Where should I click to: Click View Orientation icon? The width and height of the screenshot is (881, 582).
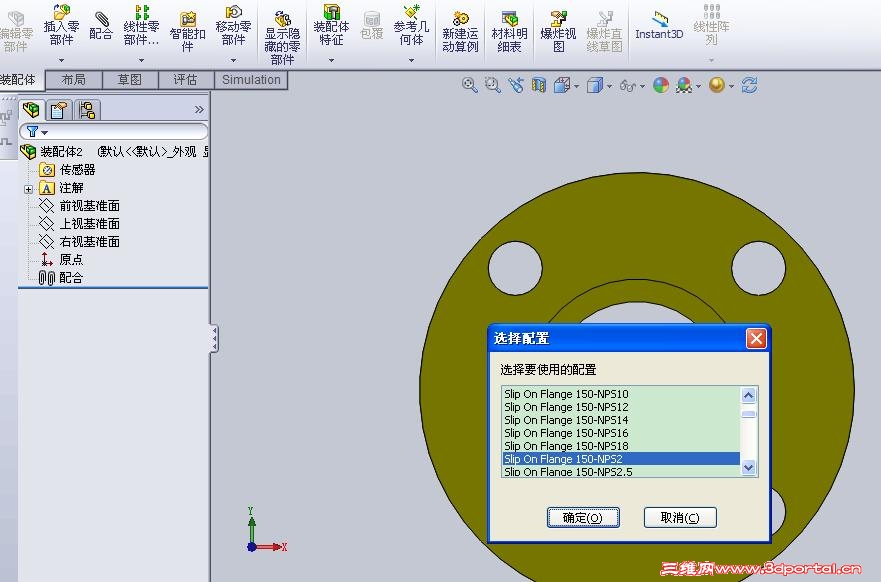[562, 85]
